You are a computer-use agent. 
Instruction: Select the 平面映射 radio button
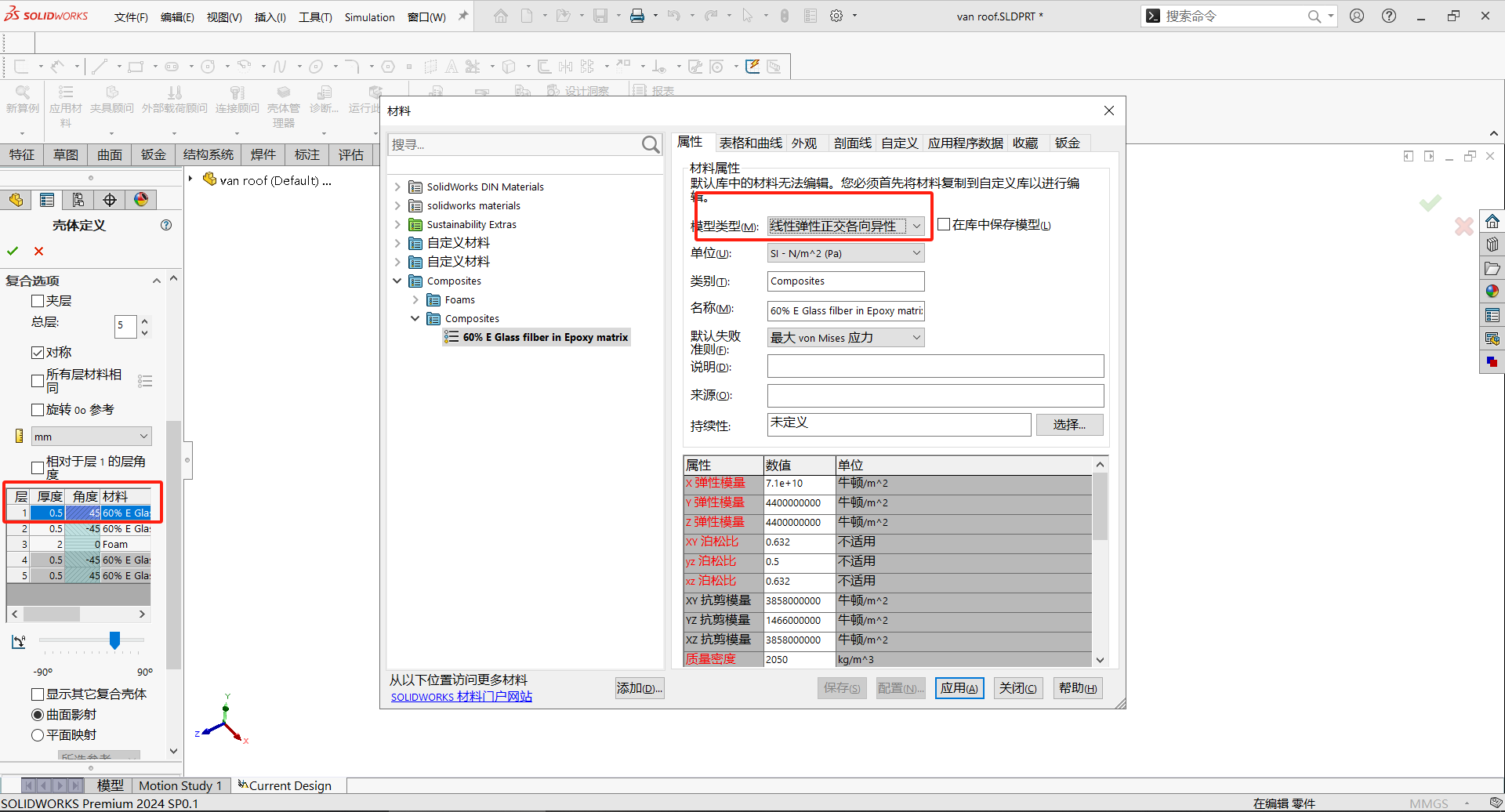click(38, 735)
